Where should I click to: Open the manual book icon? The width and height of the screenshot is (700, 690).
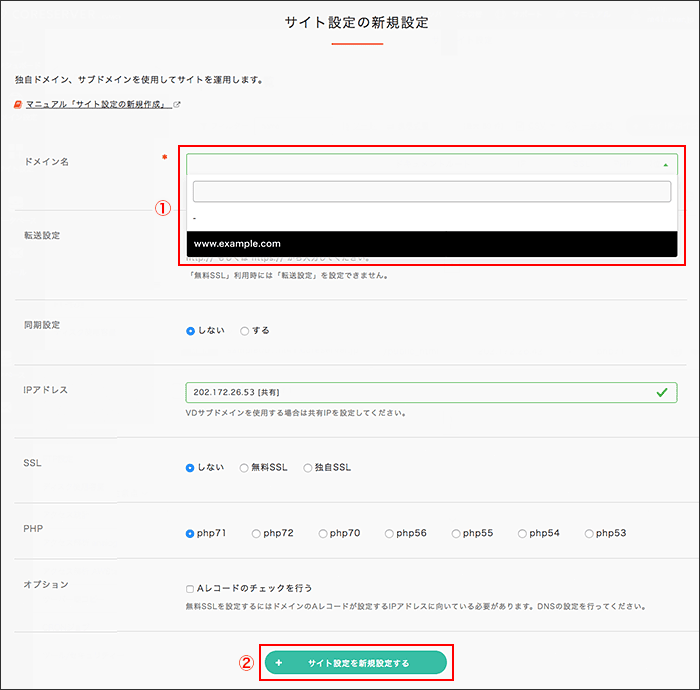coord(18,104)
